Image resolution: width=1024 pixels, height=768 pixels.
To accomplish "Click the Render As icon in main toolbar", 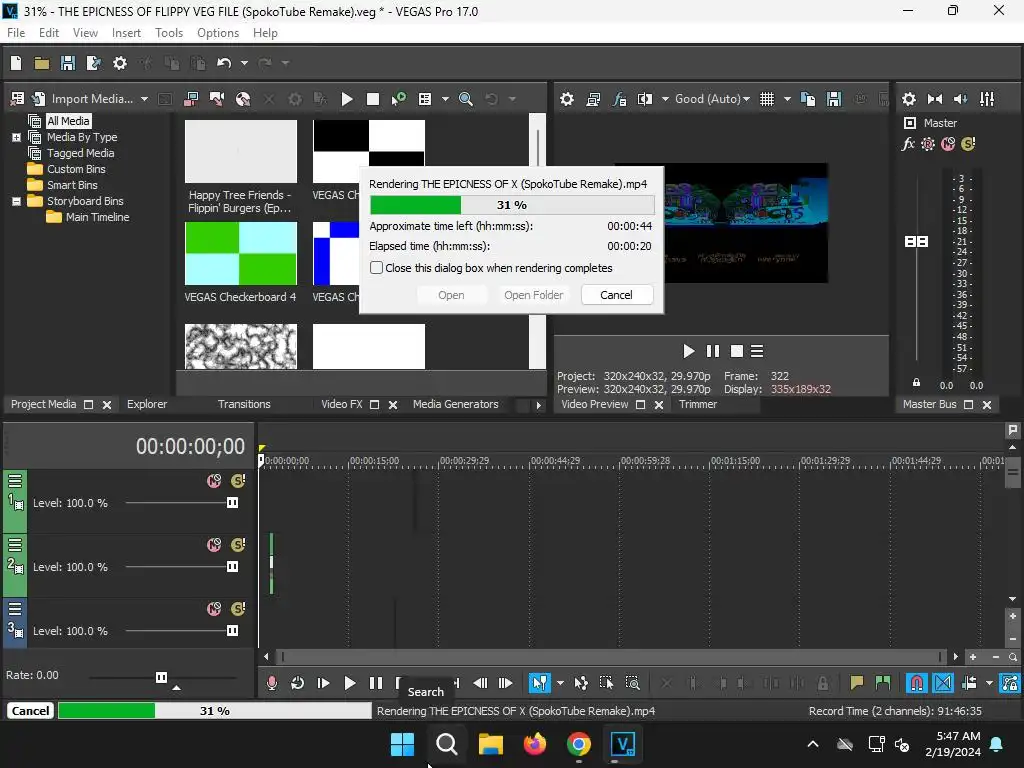I will click(94, 63).
